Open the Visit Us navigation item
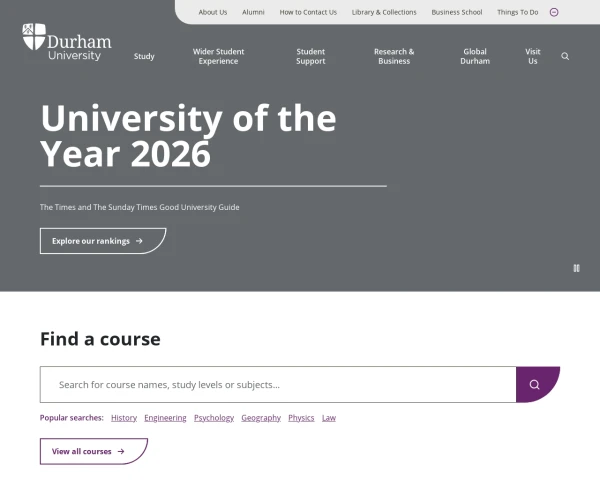 533,56
